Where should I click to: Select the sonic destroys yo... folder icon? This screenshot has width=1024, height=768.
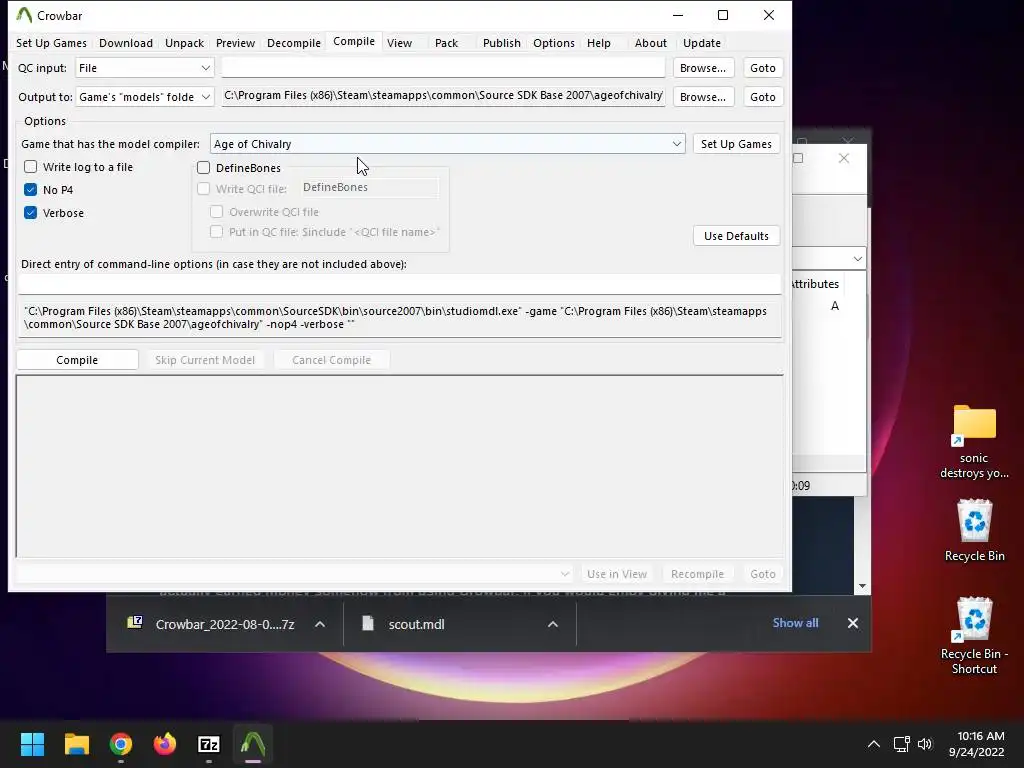974,441
